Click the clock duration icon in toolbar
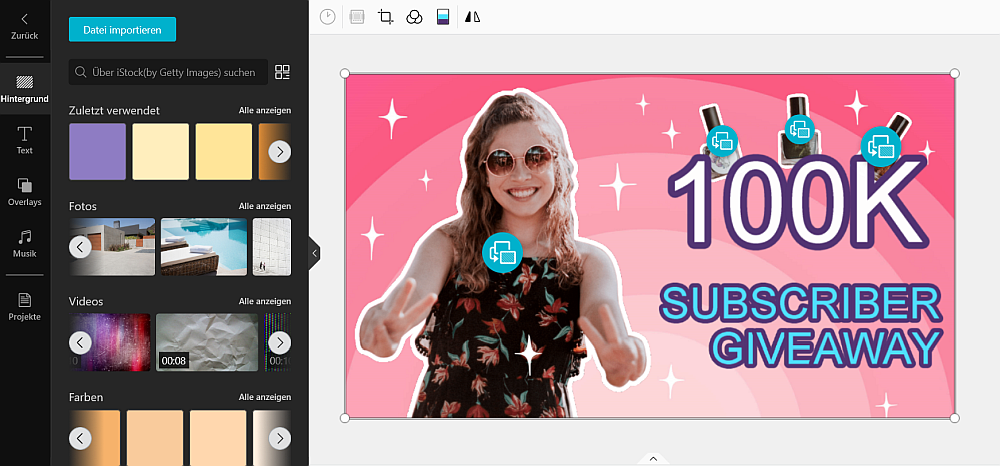The width and height of the screenshot is (1000, 466). tap(327, 17)
